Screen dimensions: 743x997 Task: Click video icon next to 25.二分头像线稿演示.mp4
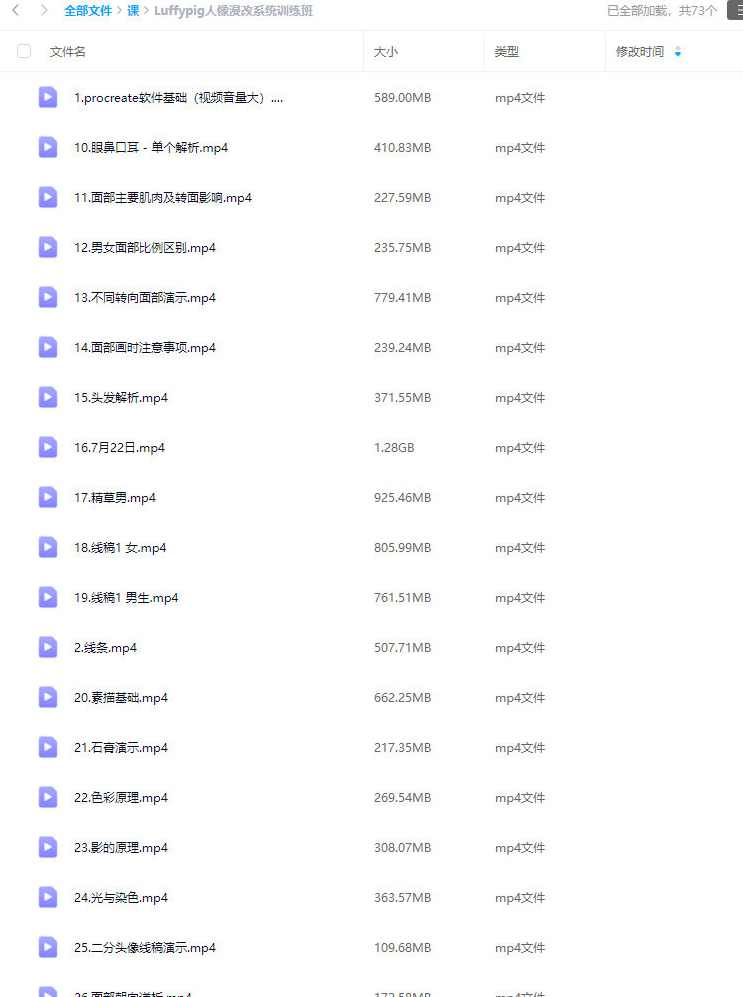[48, 947]
